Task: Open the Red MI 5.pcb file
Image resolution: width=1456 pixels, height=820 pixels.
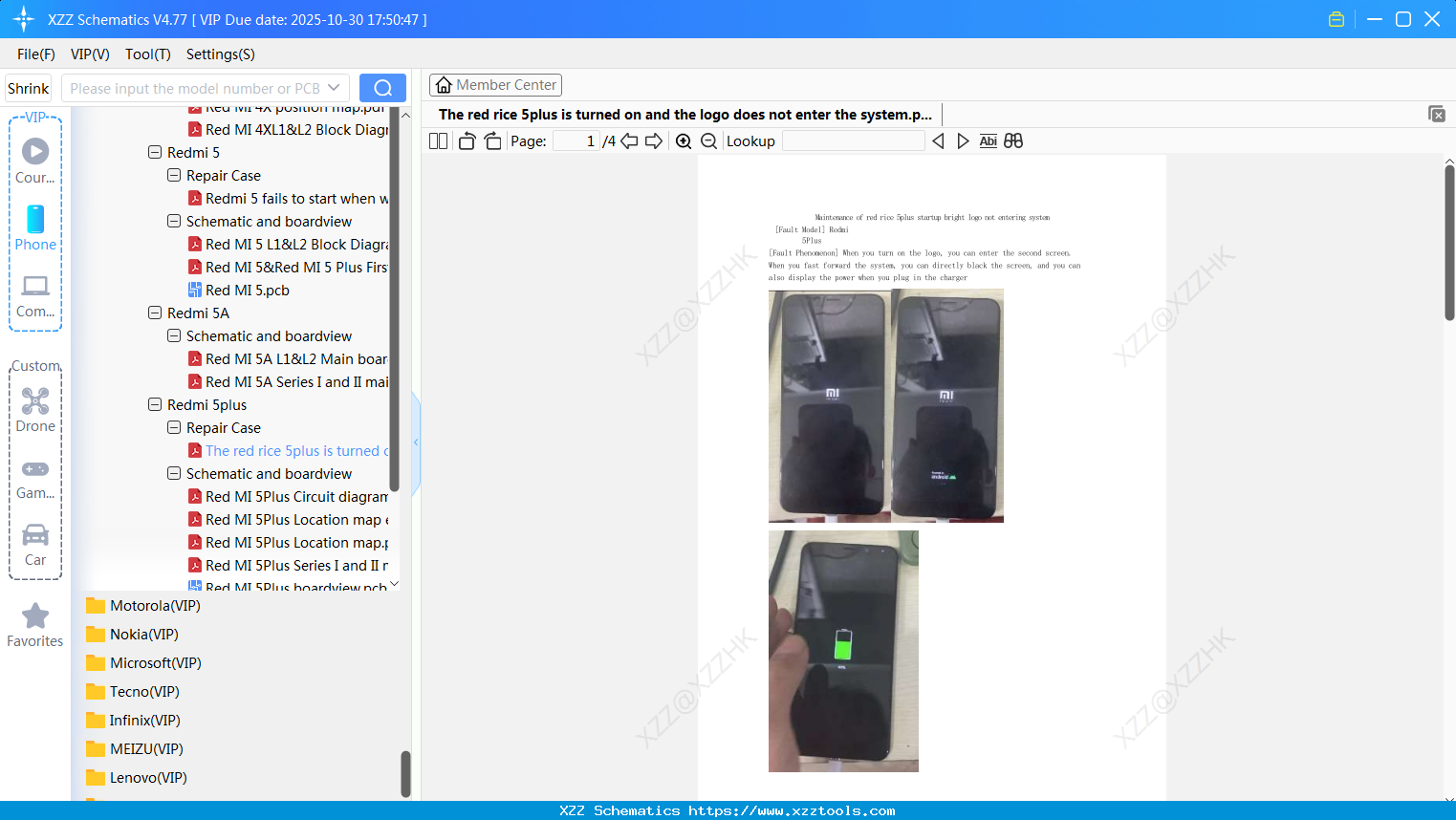Action: (248, 290)
